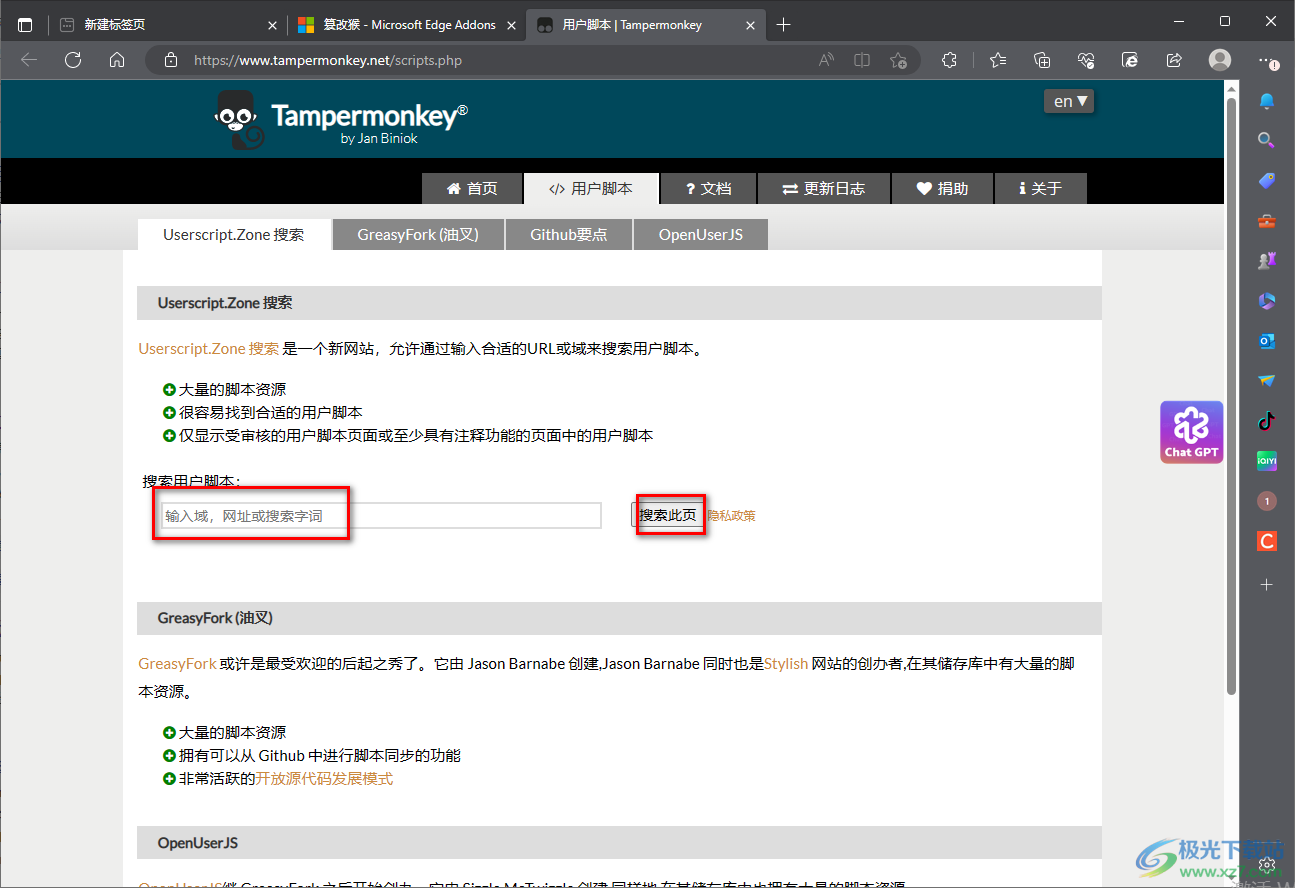Open 更新日志 nav item
Viewport: 1295px width, 888px height.
(x=823, y=188)
